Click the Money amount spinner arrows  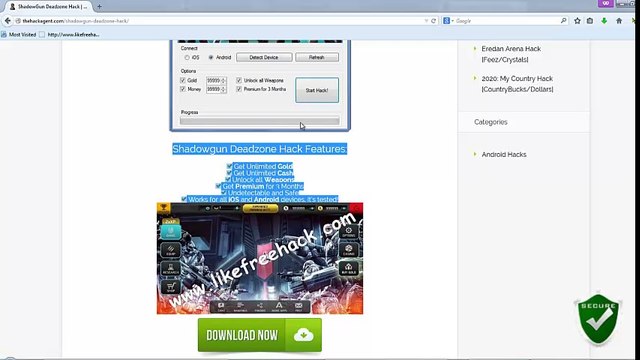pos(223,89)
